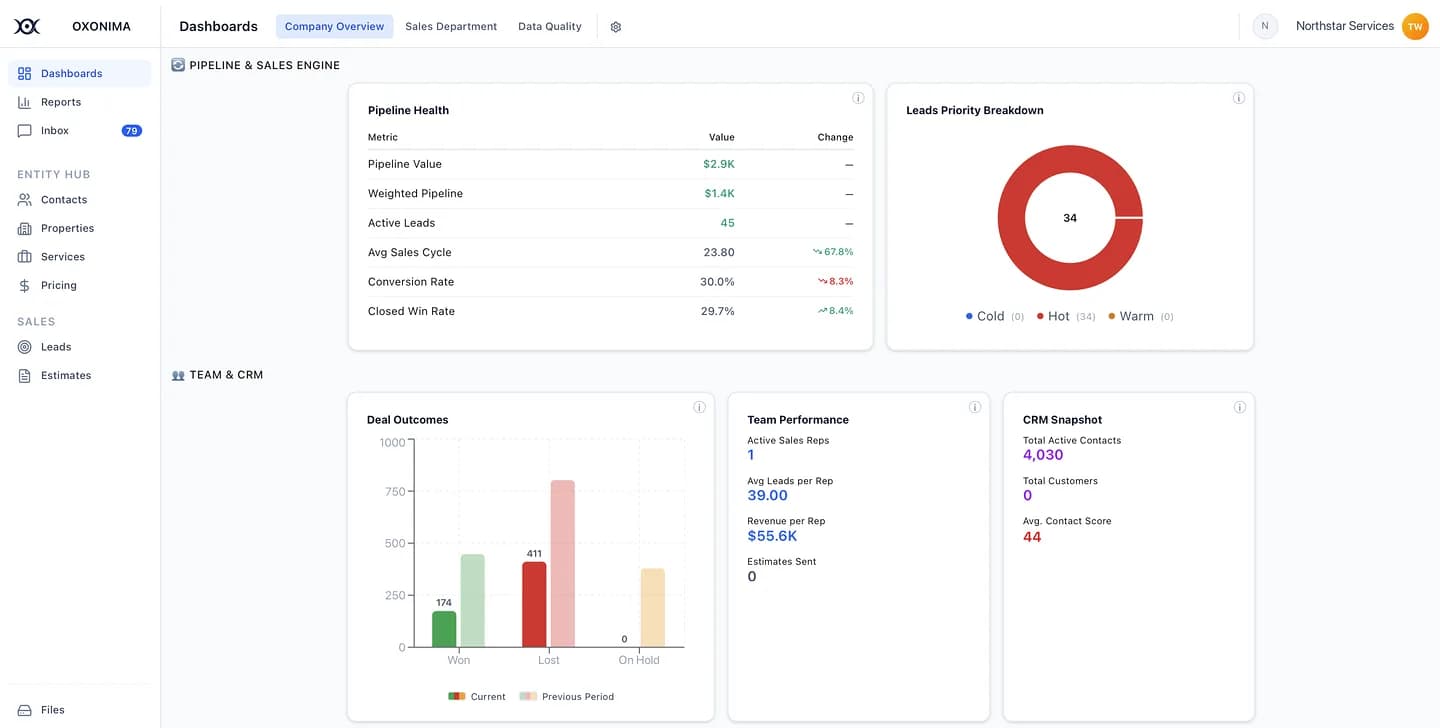
Task: Toggle the Hot legend item
Action: tap(1066, 316)
